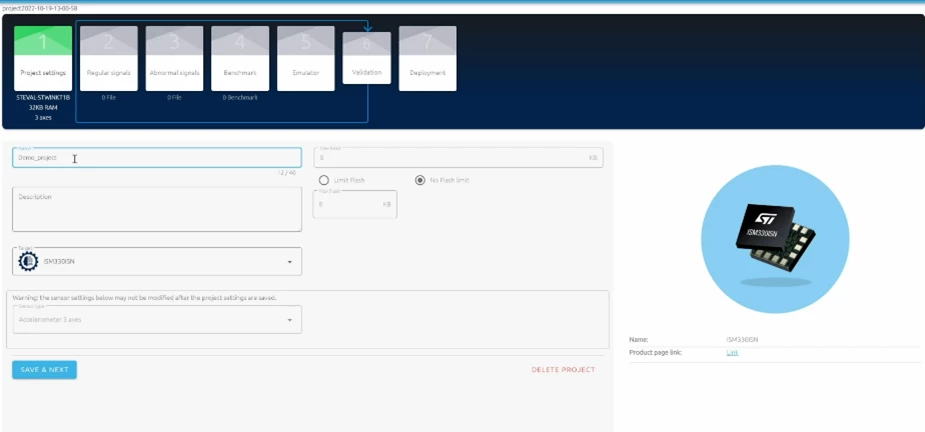Click the Description text area
Image resolution: width=925 pixels, height=432 pixels.
[157, 210]
